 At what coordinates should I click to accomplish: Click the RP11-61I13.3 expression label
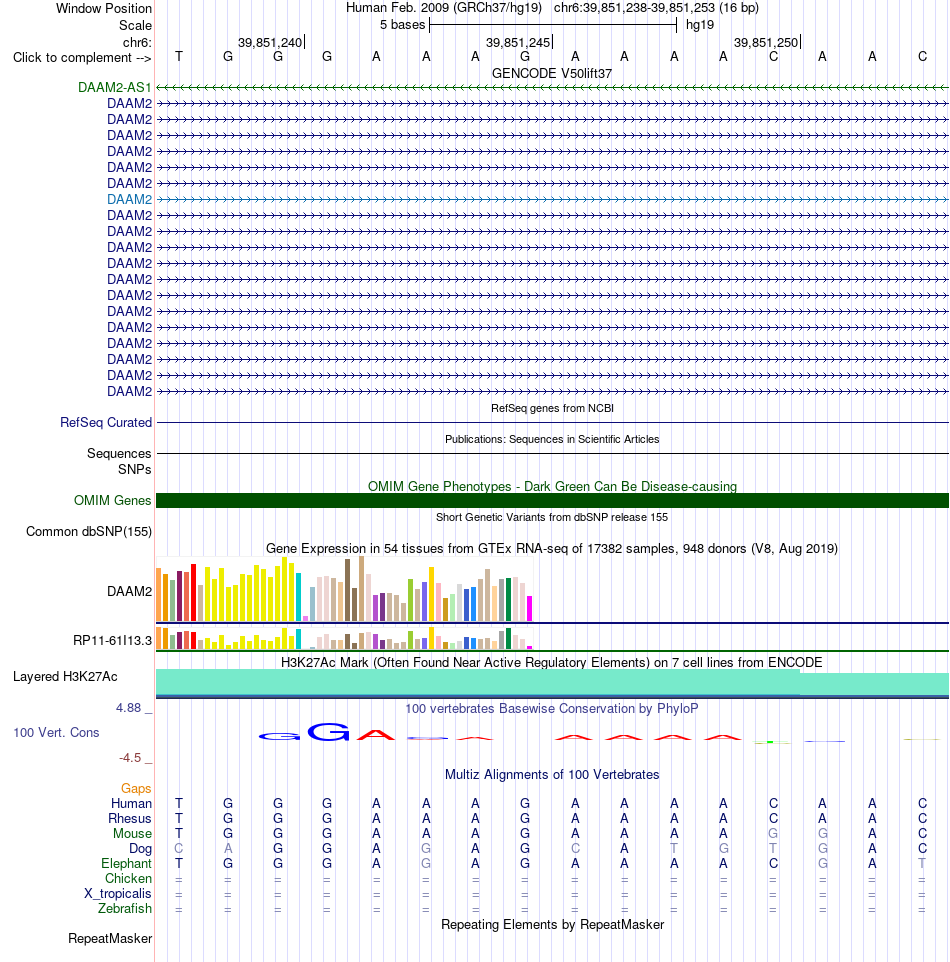[x=112, y=641]
